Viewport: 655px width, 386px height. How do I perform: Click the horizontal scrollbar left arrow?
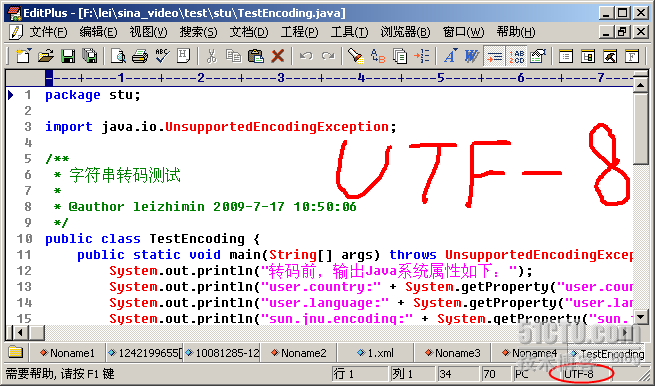point(19,333)
